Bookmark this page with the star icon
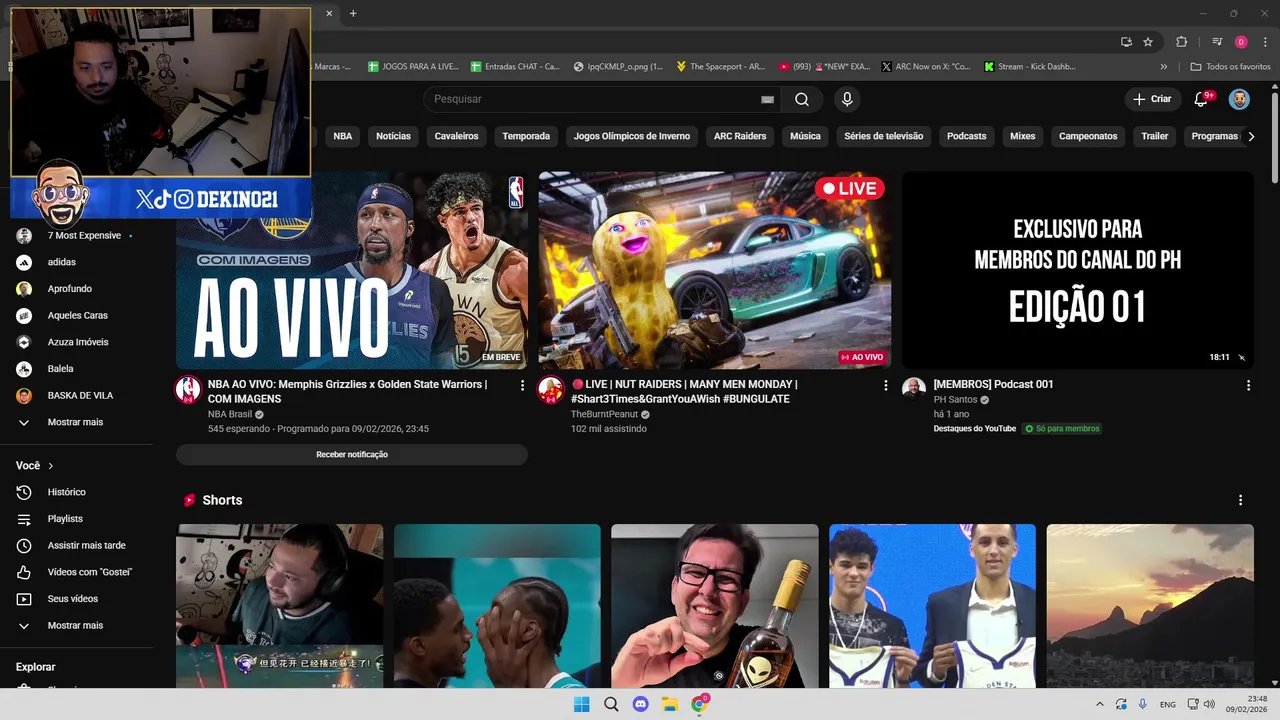 [1148, 42]
